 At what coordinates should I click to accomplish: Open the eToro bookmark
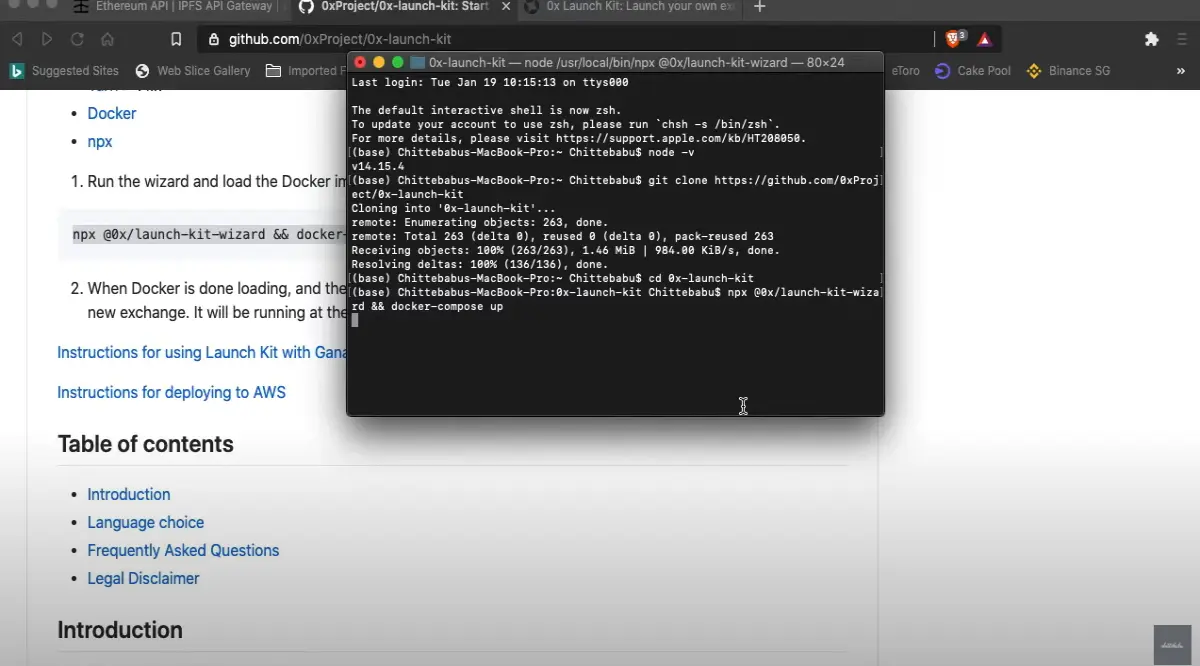pos(905,71)
